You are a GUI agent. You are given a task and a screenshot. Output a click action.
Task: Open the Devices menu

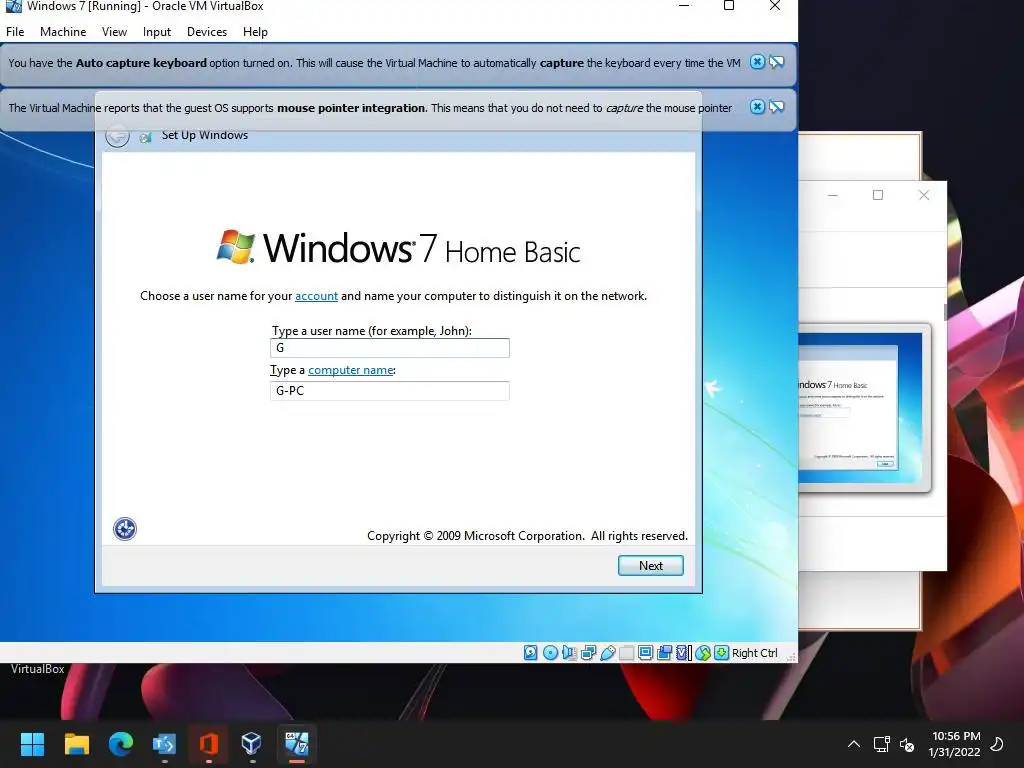point(207,31)
